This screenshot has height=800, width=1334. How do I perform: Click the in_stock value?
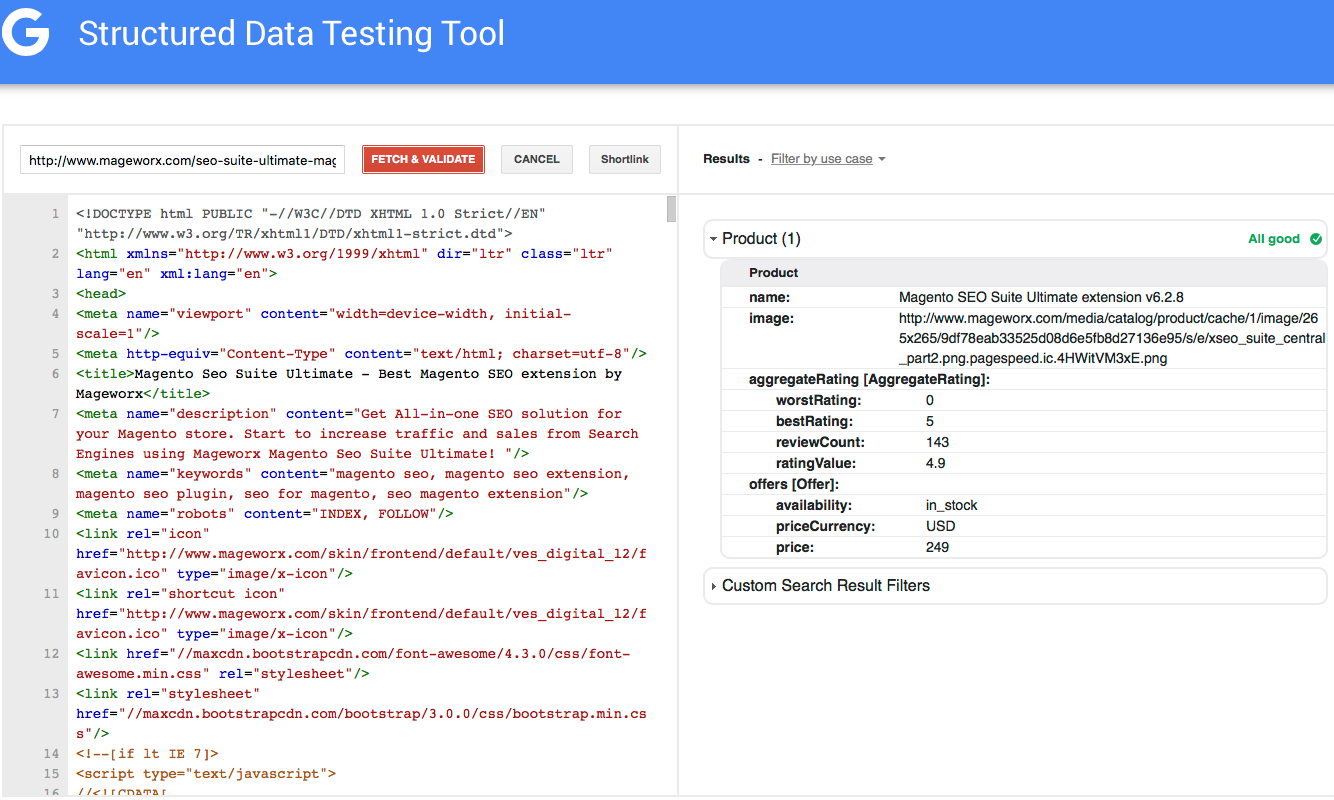(952, 506)
